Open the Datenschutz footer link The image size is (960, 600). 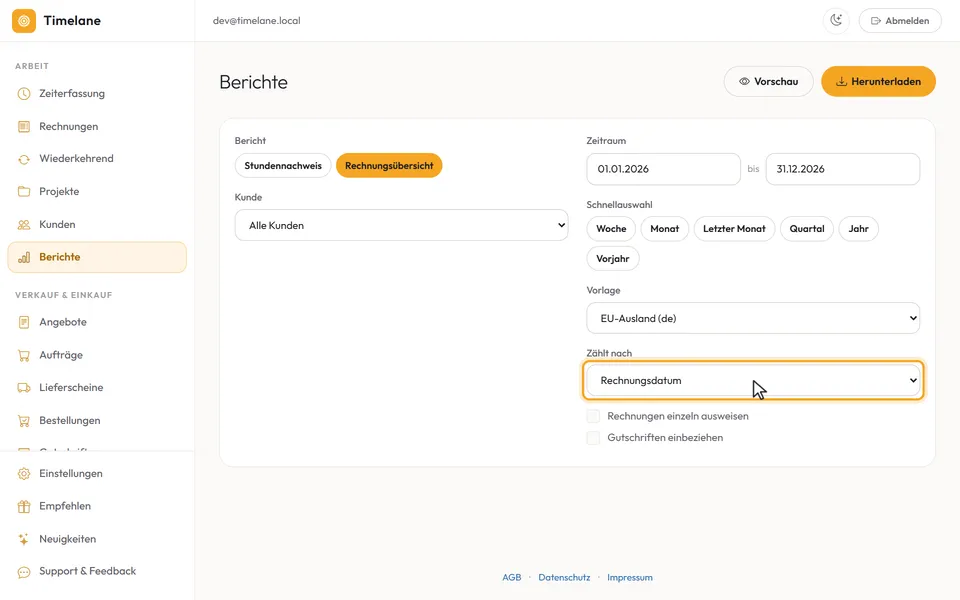click(x=564, y=577)
